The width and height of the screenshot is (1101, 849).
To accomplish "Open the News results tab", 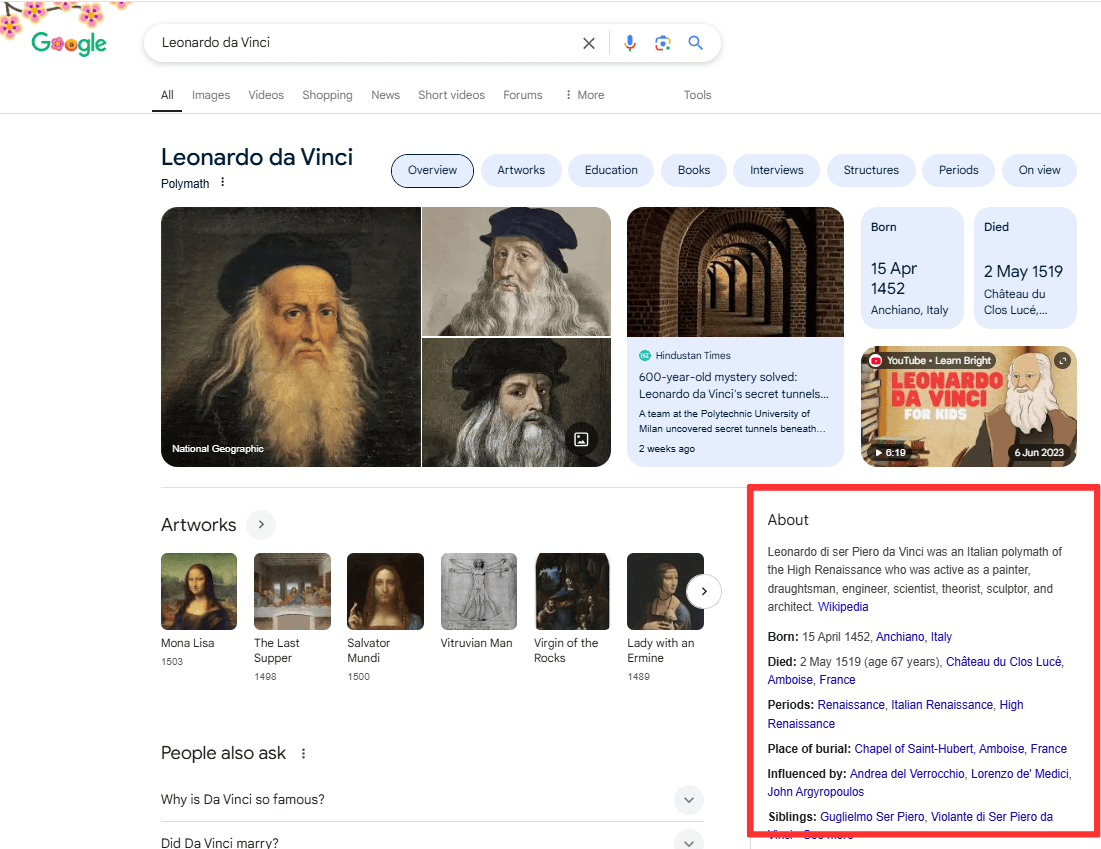I will point(385,95).
